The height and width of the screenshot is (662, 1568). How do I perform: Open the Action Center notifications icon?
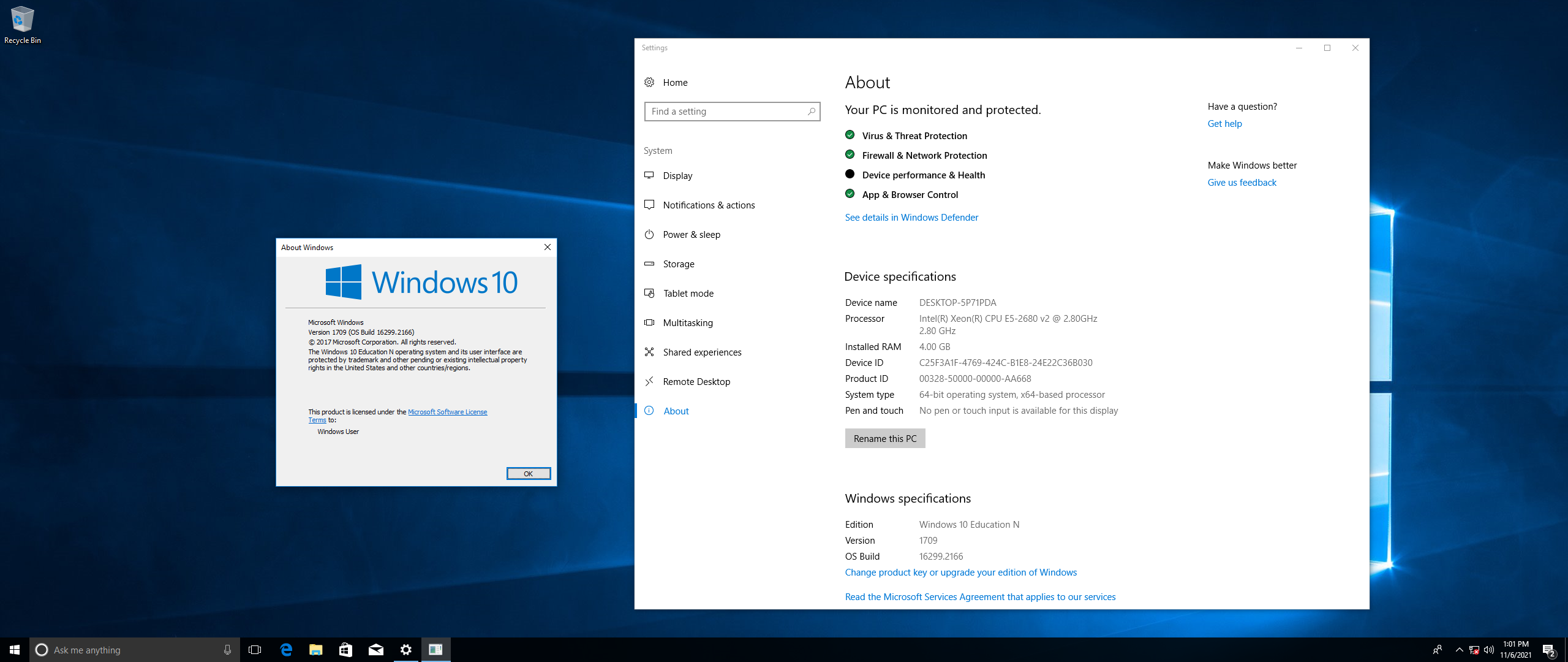tap(1548, 650)
